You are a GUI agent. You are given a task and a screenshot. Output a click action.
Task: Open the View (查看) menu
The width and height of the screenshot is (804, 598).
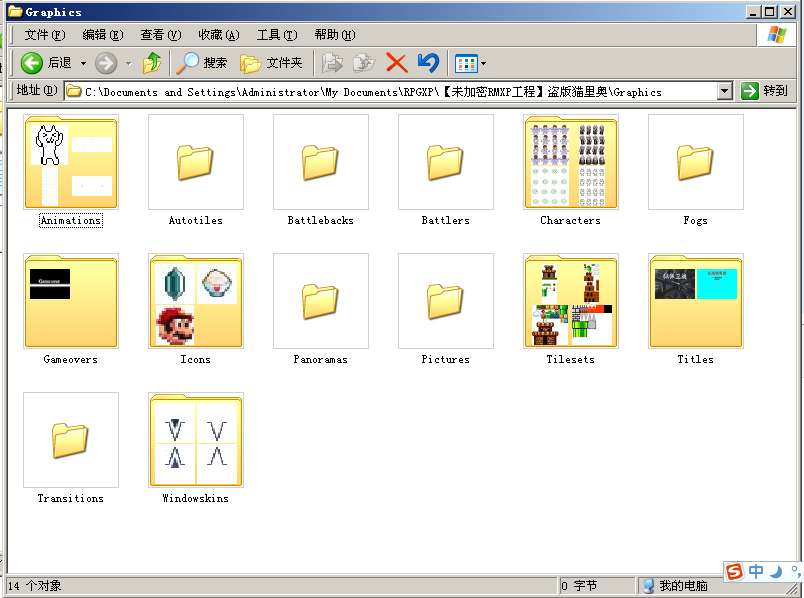(160, 35)
